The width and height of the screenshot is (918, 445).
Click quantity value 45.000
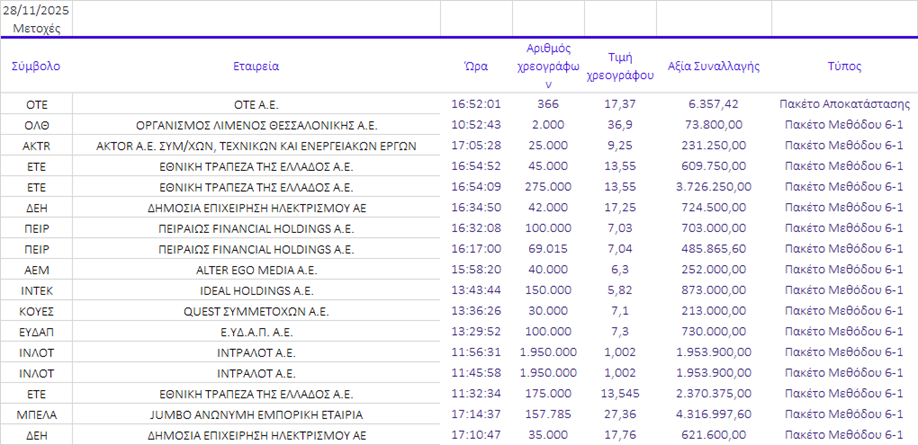click(x=548, y=166)
